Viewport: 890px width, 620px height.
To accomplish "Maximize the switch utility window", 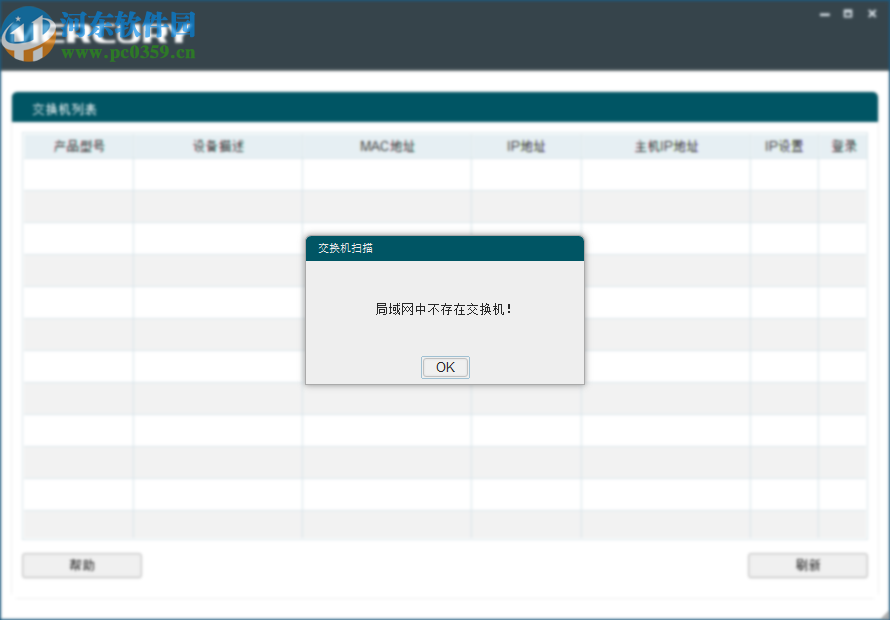I will pyautogui.click(x=848, y=14).
